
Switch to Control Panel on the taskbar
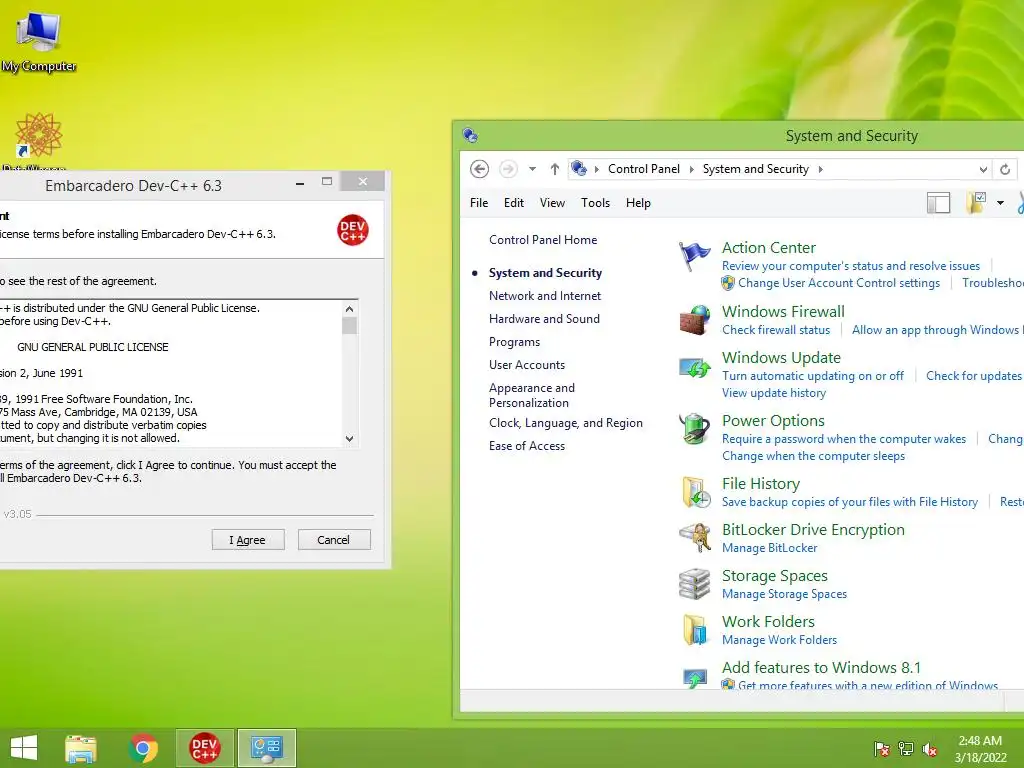(266, 748)
